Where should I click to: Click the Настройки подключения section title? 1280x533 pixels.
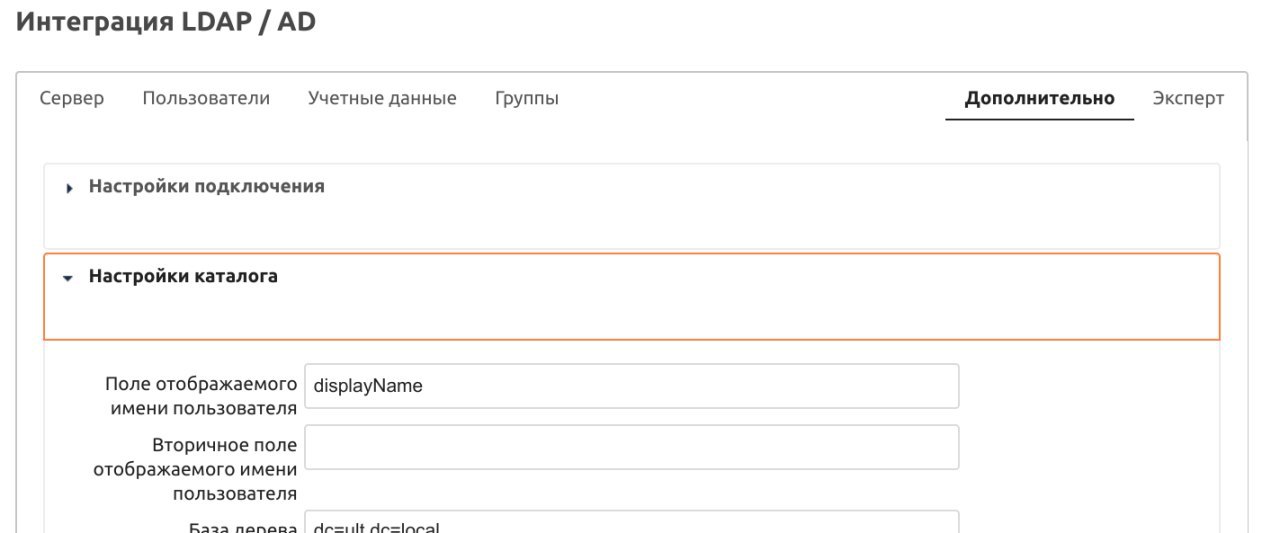207,187
